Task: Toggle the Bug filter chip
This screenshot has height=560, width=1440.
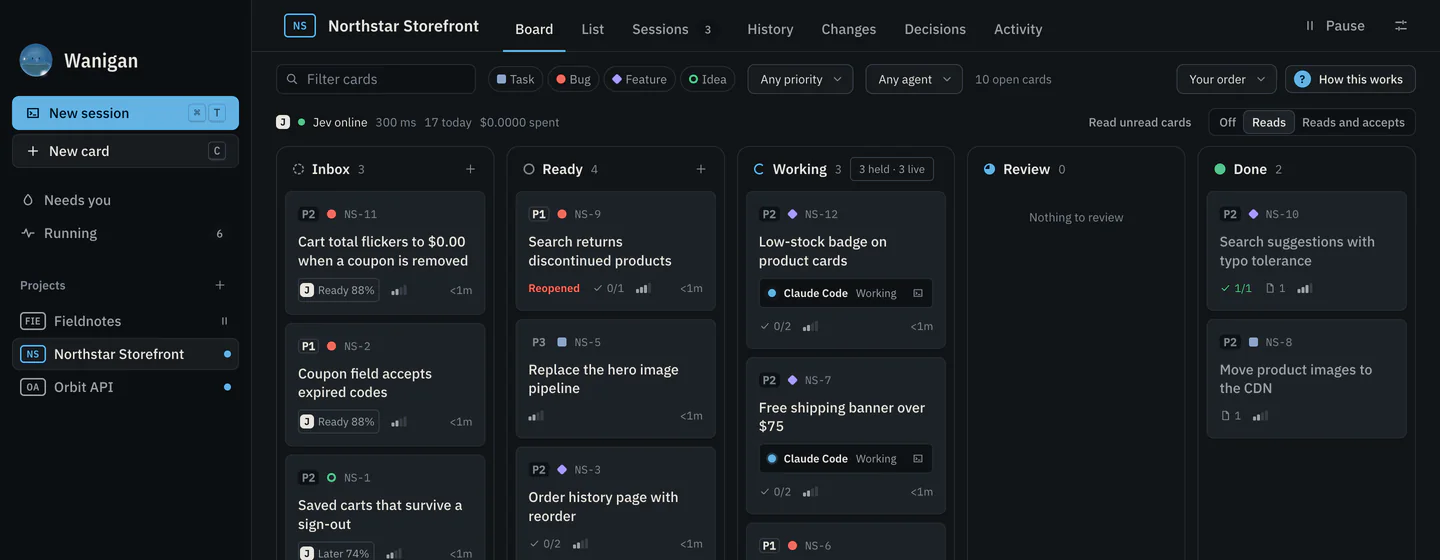Action: 573,79
